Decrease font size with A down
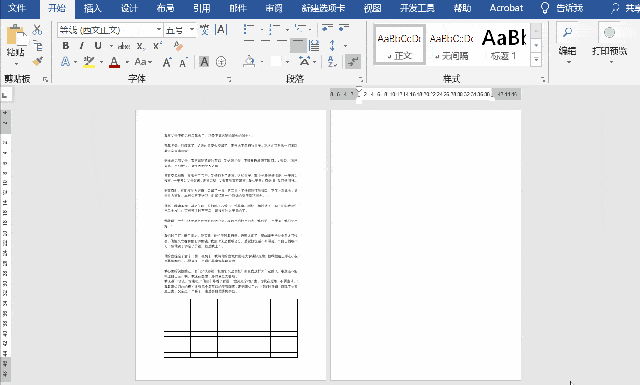Image resolution: width=640 pixels, height=385 pixels. [183, 62]
